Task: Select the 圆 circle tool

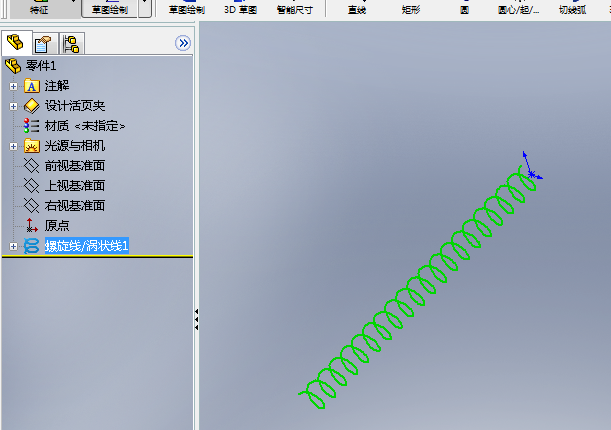Action: 464,9
